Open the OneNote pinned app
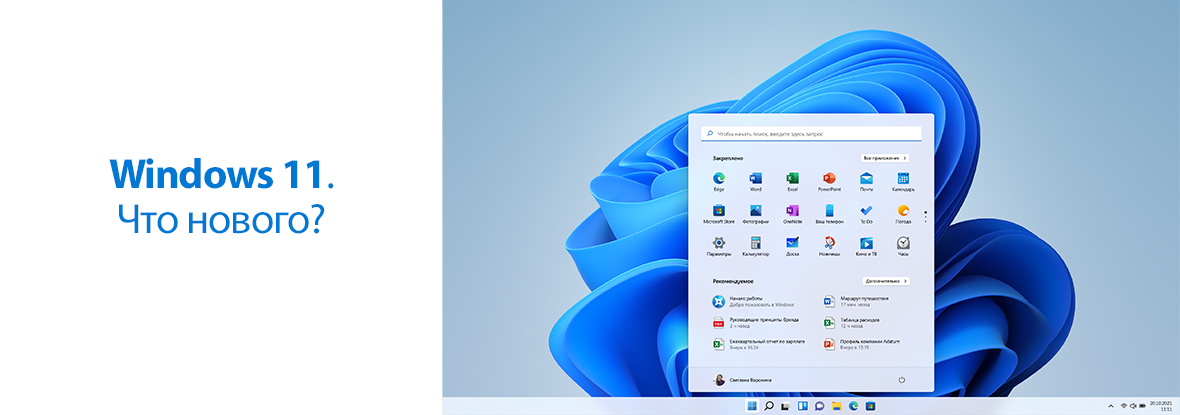The image size is (1180, 415). (792, 213)
